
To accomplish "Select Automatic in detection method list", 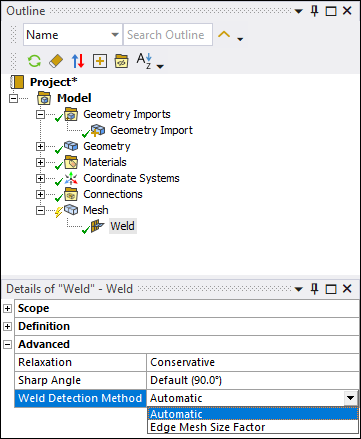I will tap(253, 414).
